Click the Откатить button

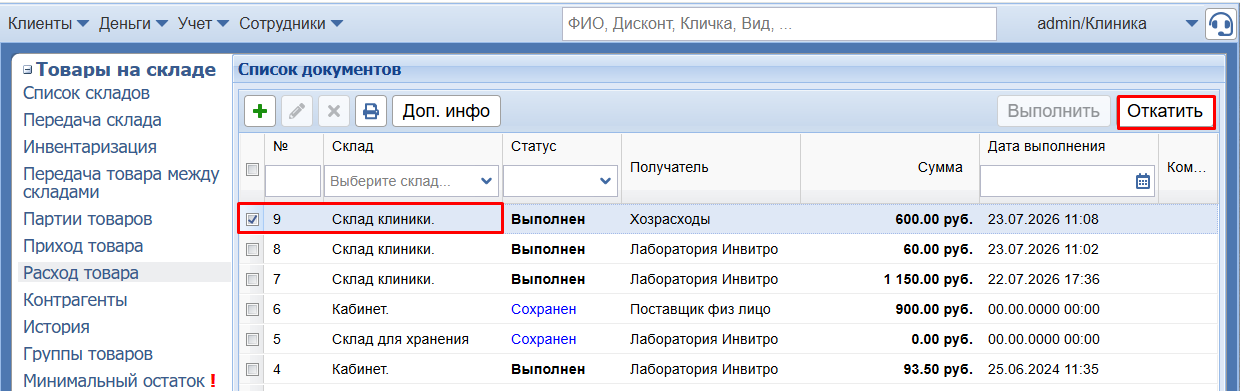point(1165,111)
